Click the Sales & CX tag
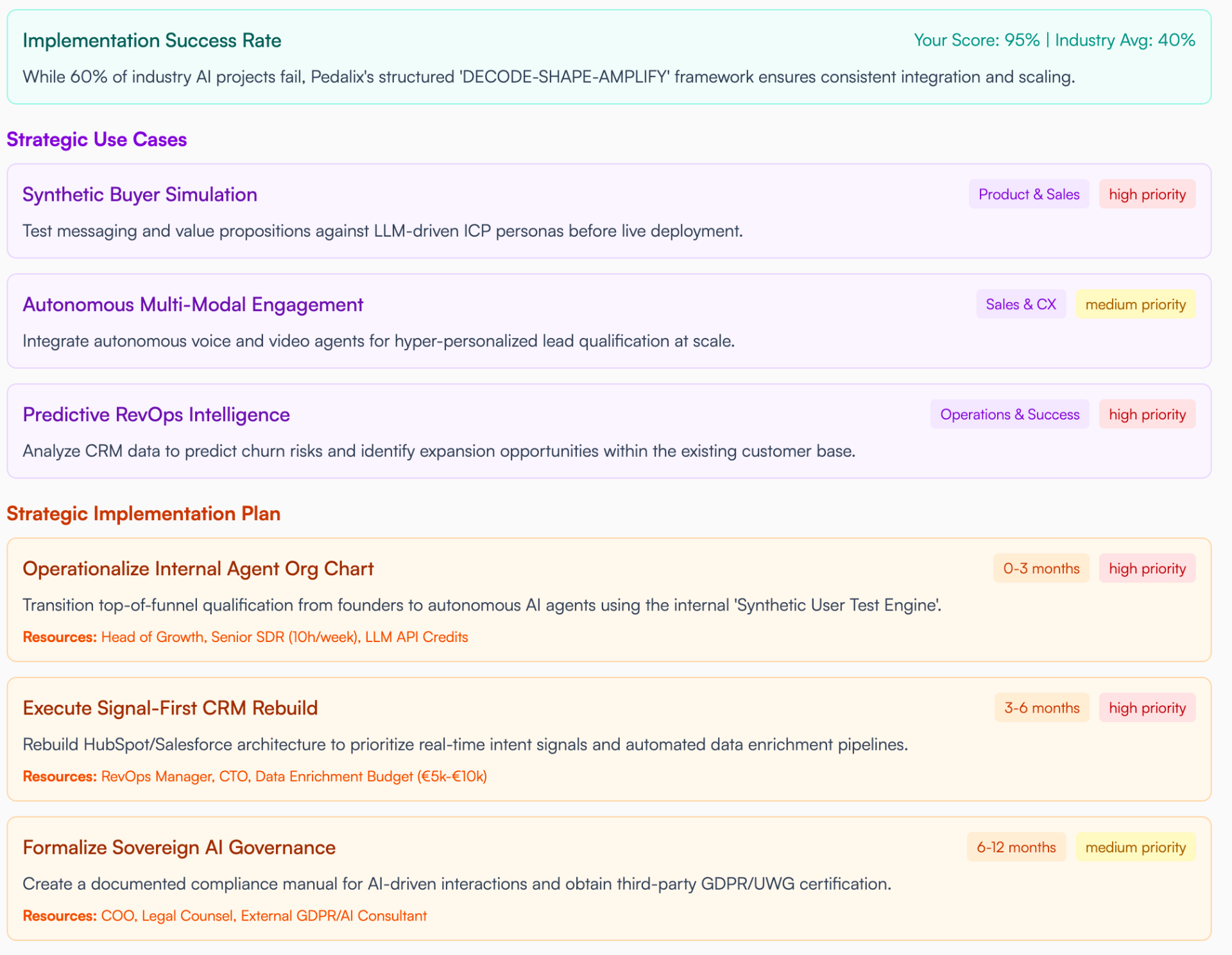 [x=1021, y=305]
